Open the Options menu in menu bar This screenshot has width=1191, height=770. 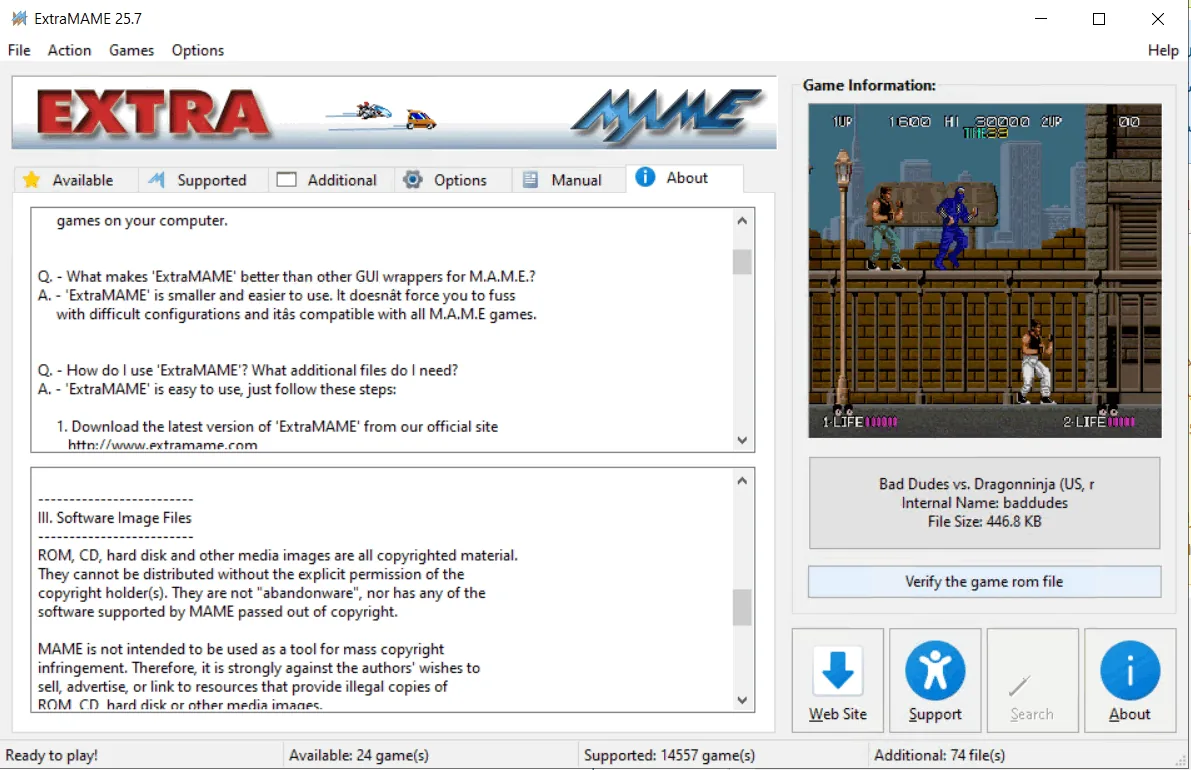pos(197,50)
